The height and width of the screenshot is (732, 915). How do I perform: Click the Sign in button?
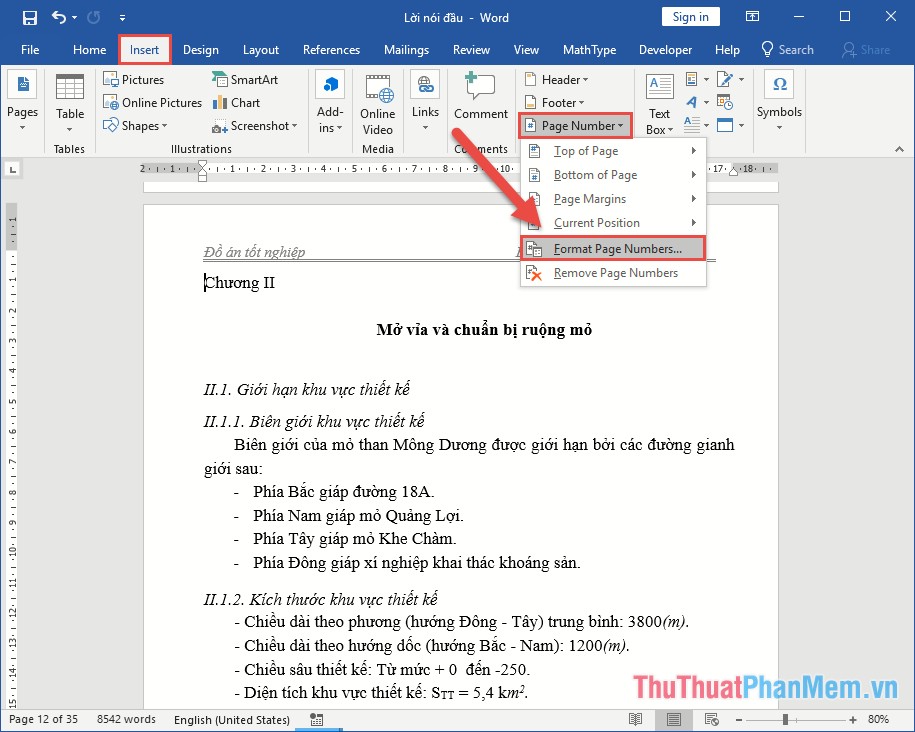690,16
